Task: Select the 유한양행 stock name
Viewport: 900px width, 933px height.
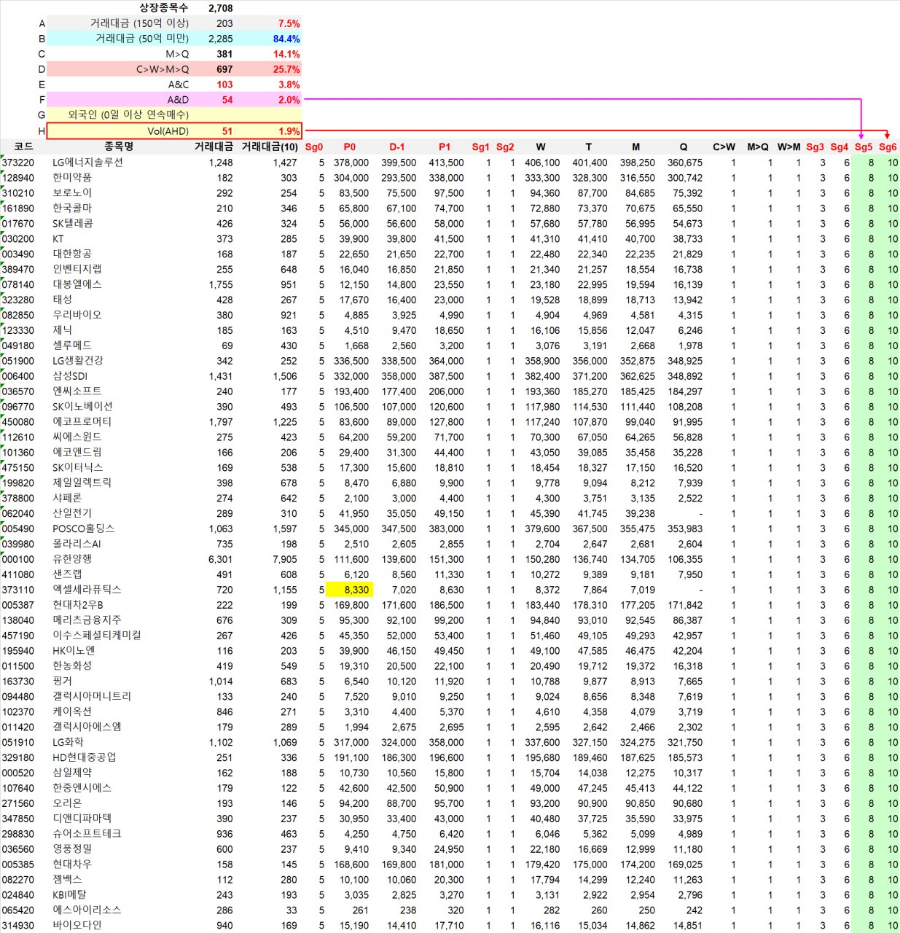Action: click(72, 559)
